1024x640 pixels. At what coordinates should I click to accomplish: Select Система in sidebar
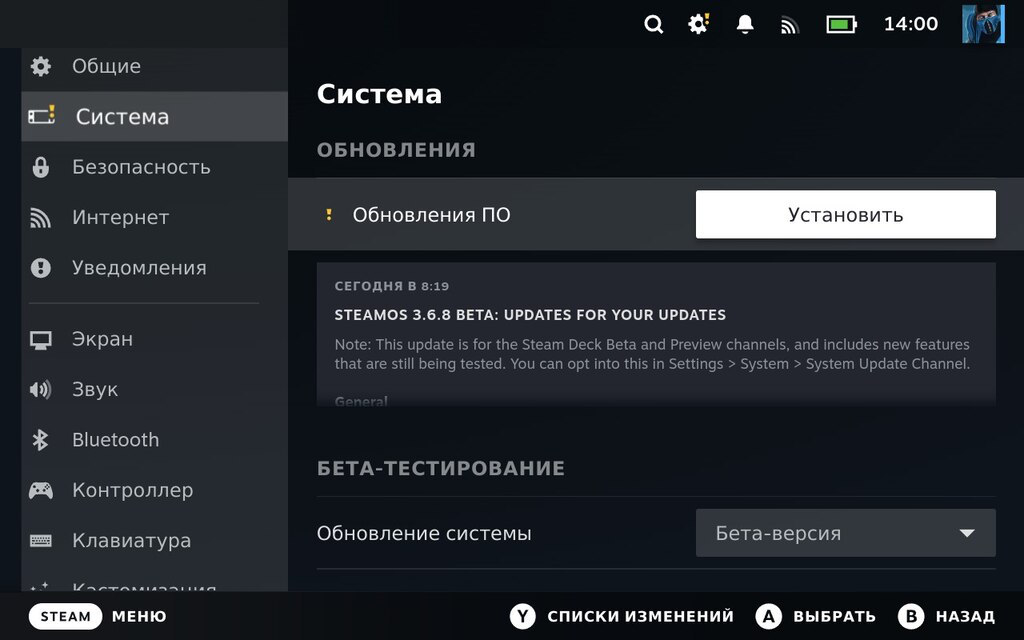click(154, 116)
